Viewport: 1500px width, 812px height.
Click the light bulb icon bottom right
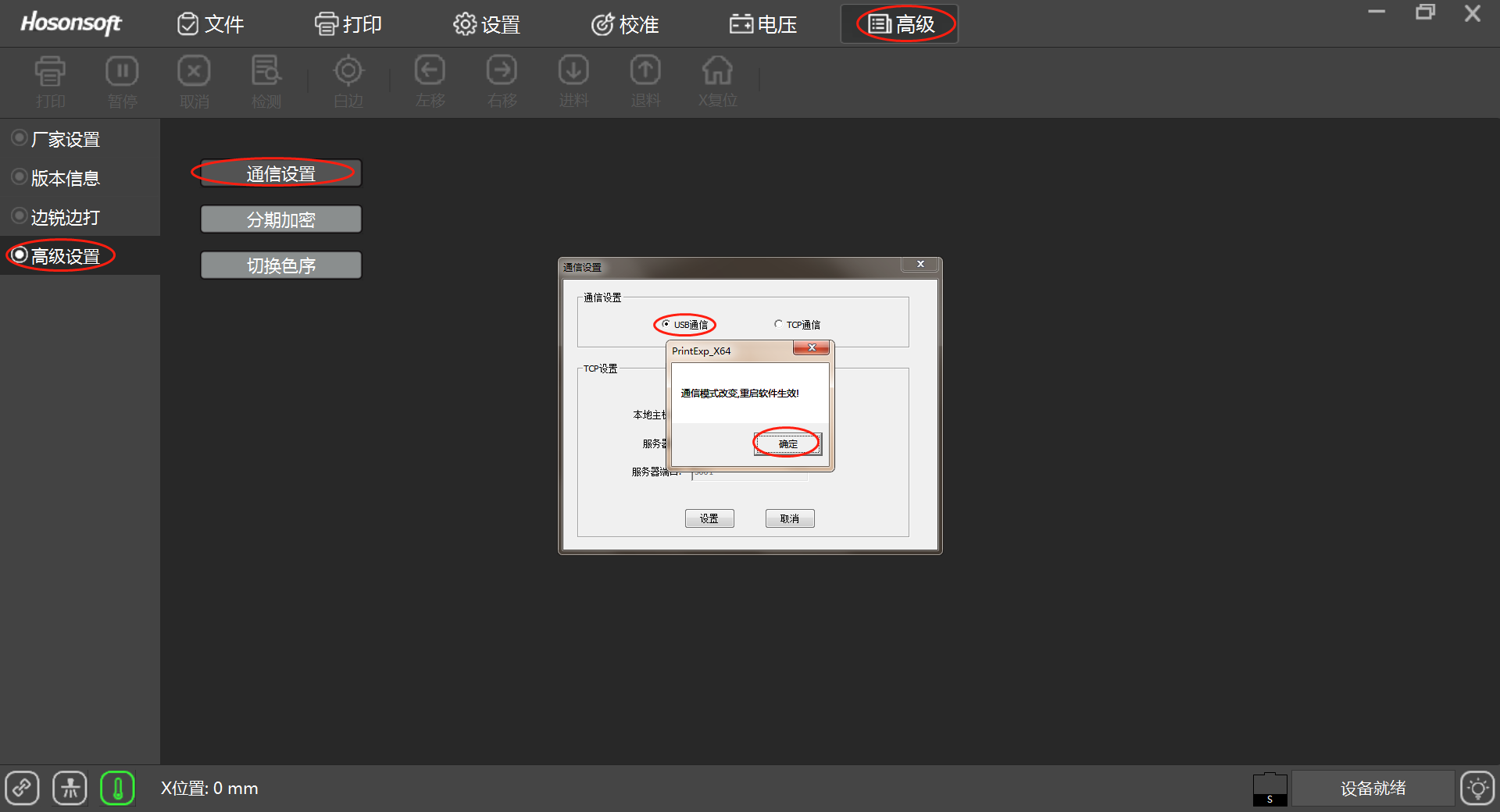[x=1477, y=788]
